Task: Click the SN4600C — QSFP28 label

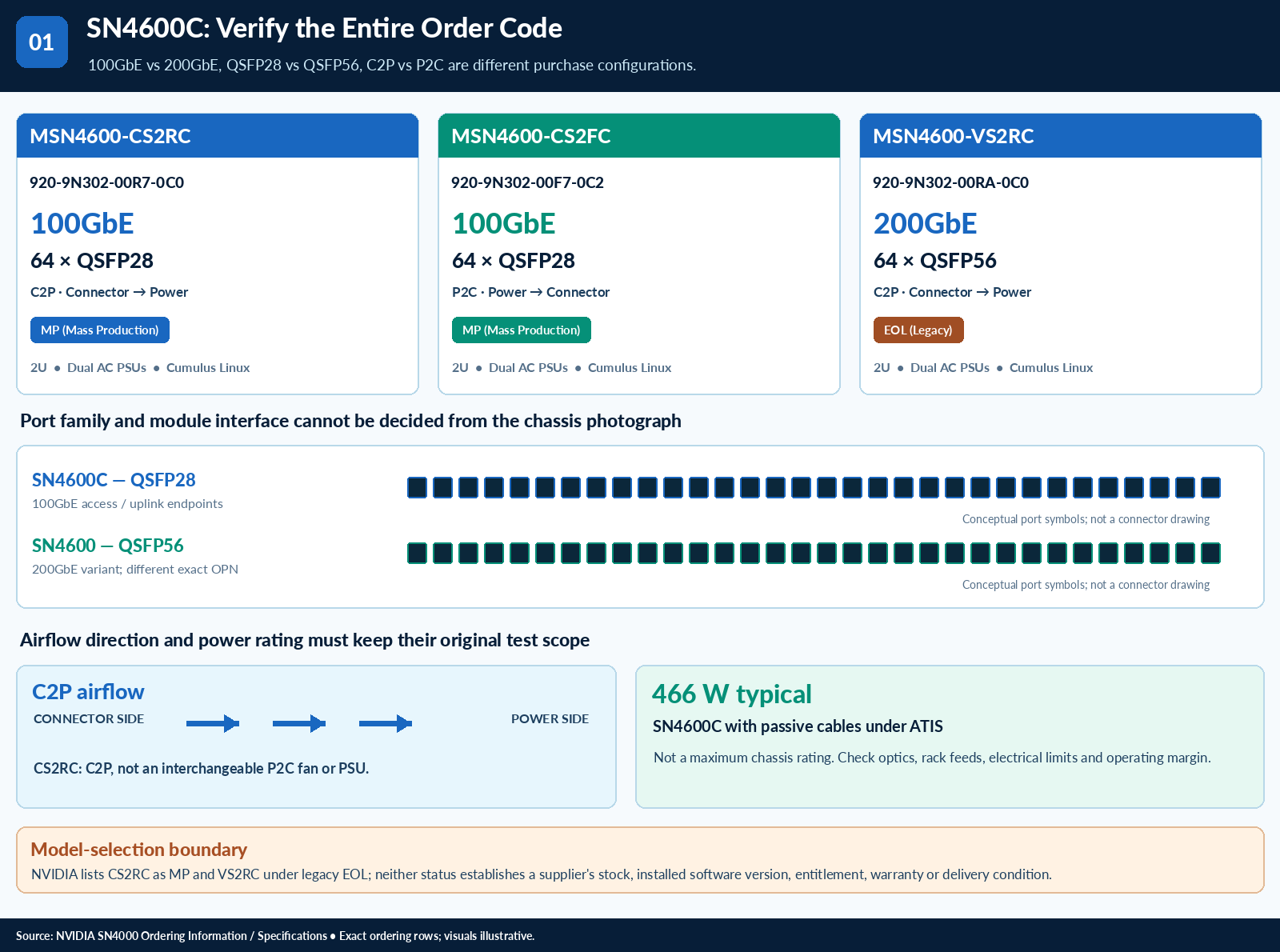Action: [x=114, y=480]
